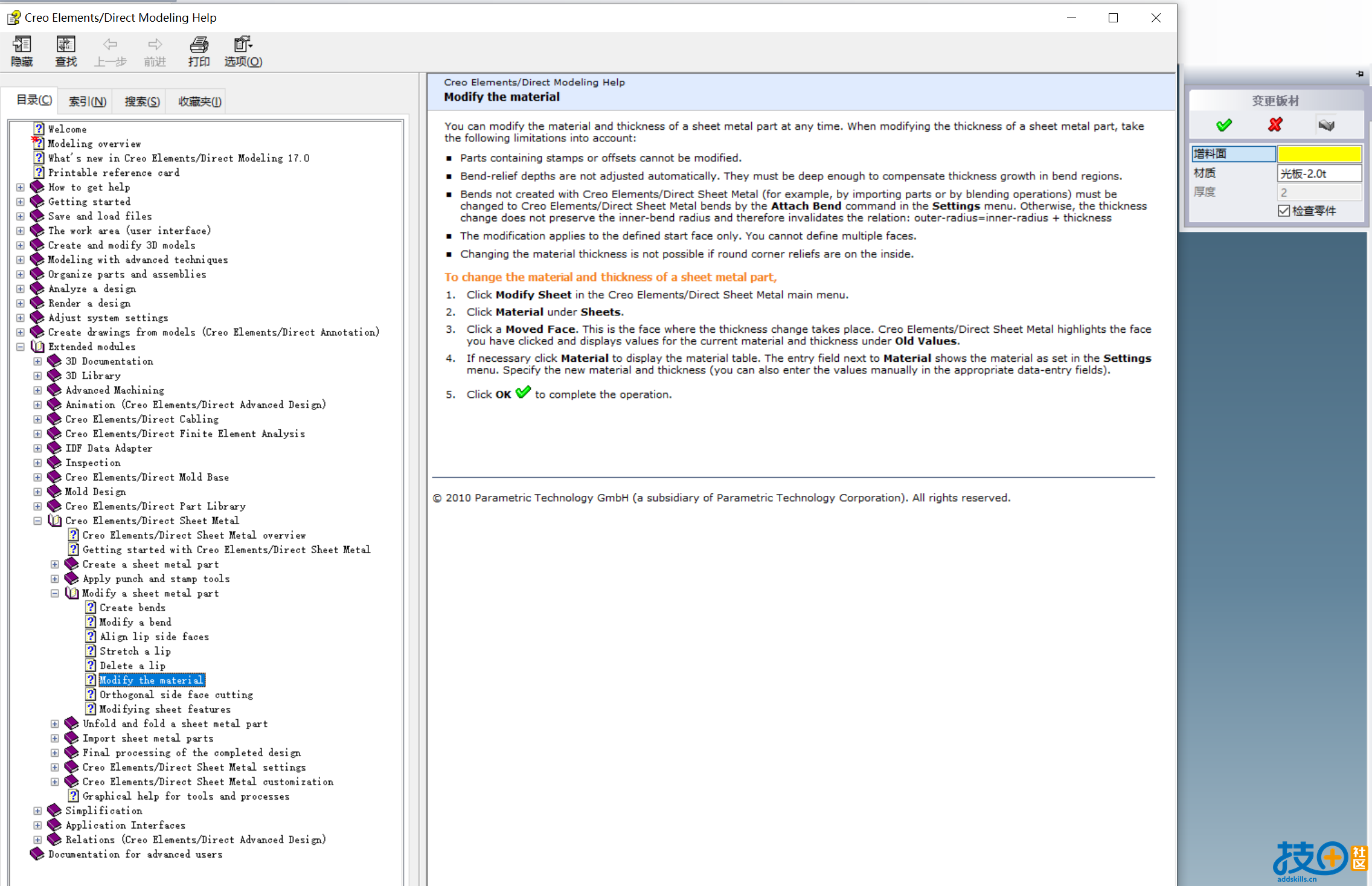Image resolution: width=1372 pixels, height=886 pixels.
Task: Click the Modeling overview page icon
Action: tap(39, 143)
